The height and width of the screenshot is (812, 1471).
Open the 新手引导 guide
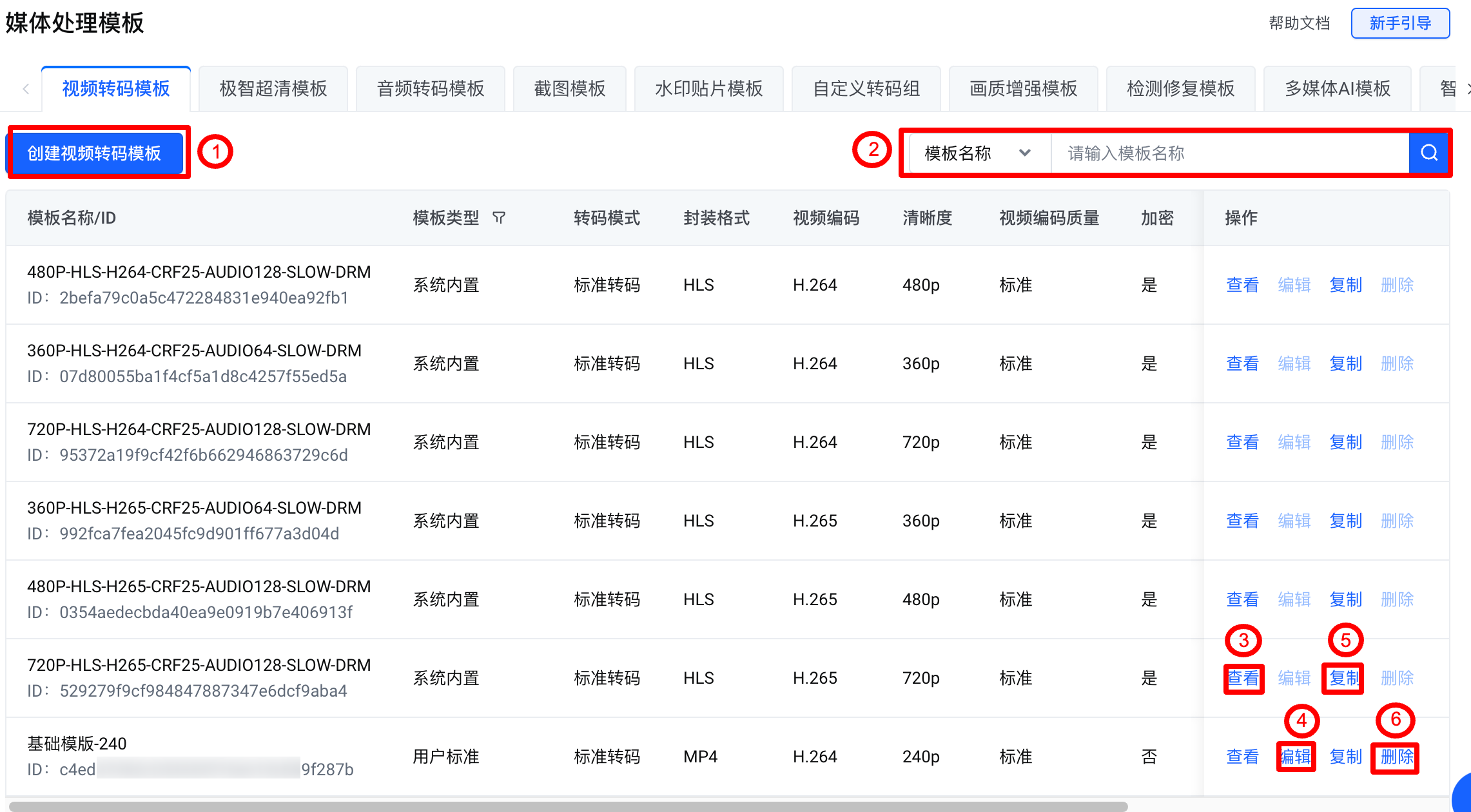[1400, 23]
